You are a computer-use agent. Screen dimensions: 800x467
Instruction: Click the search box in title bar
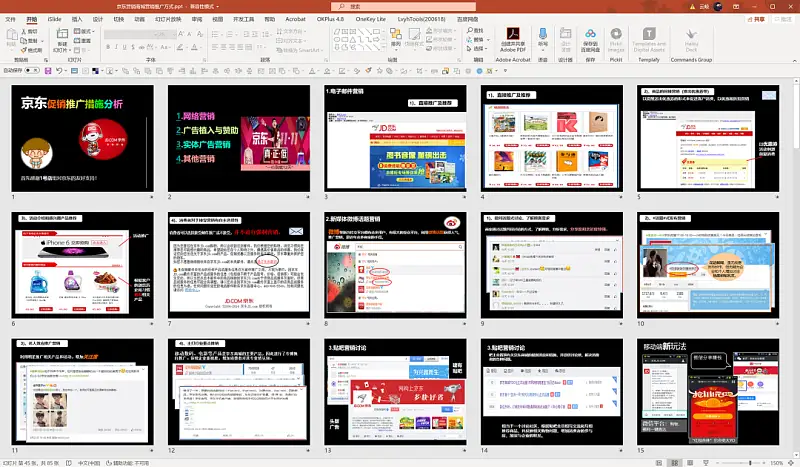tap(404, 7)
